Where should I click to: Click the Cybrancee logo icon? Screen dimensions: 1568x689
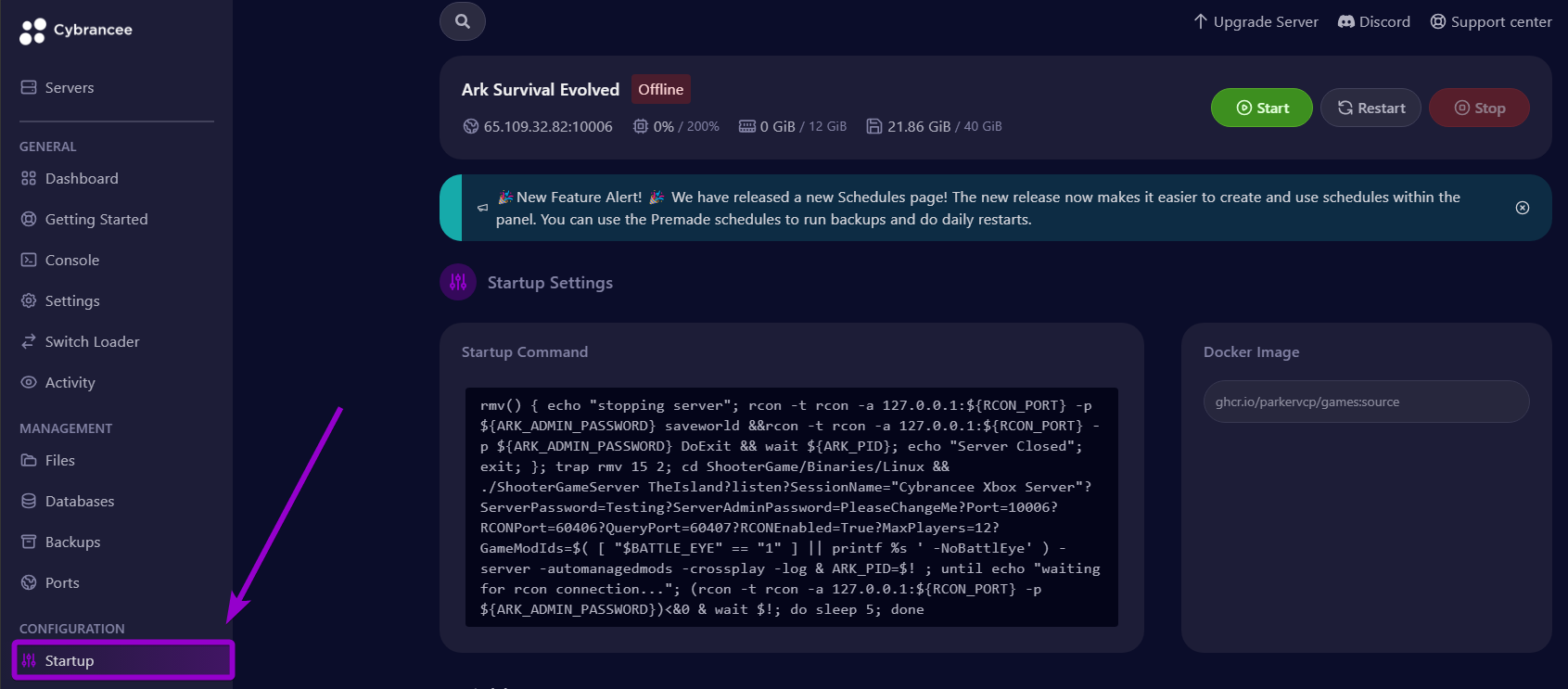[x=32, y=31]
